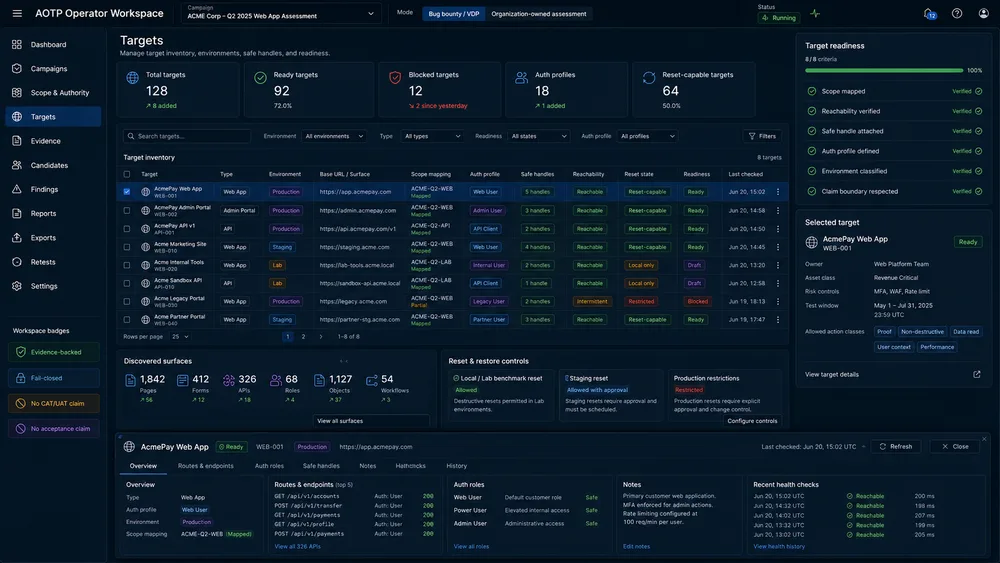Toggle the select-all targets checkbox
The width and height of the screenshot is (1000, 563).
(x=127, y=174)
